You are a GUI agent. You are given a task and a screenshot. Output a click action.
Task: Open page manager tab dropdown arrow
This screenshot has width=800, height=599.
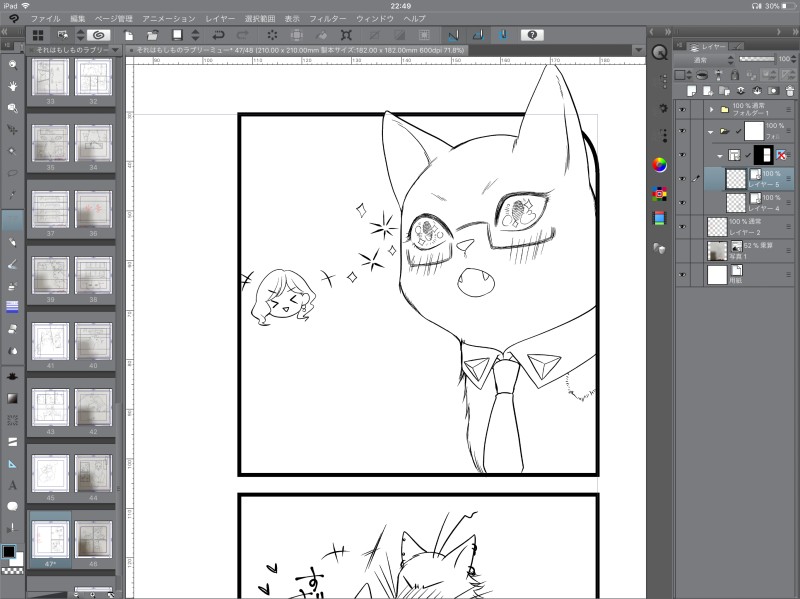[115, 50]
